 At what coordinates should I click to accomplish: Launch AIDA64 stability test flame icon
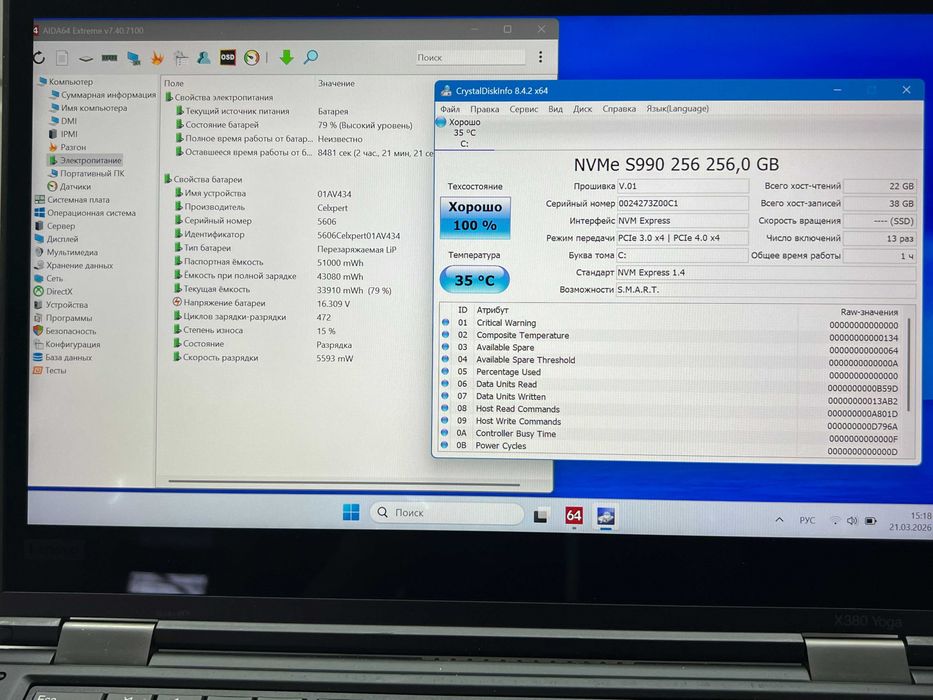(x=157, y=58)
